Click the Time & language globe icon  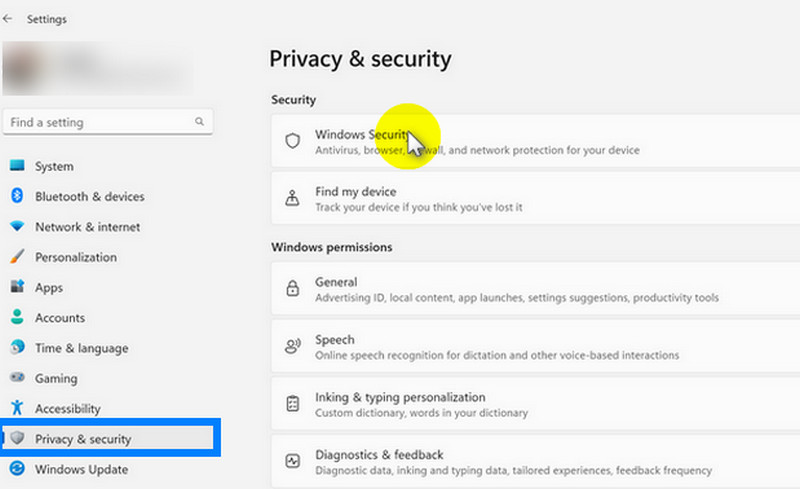pos(16,348)
